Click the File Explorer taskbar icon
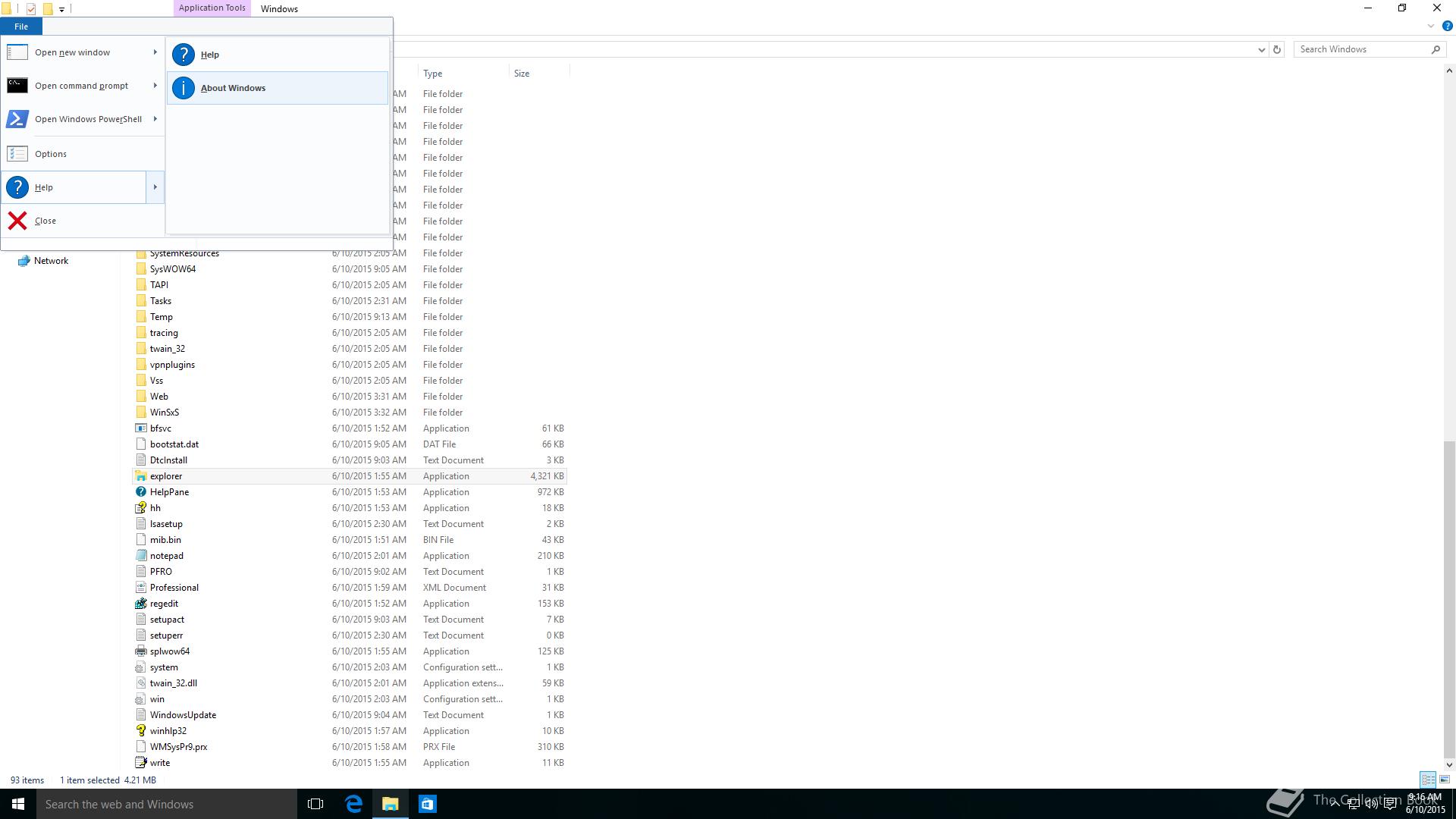Screen dimensions: 1456x819 [x=391, y=804]
